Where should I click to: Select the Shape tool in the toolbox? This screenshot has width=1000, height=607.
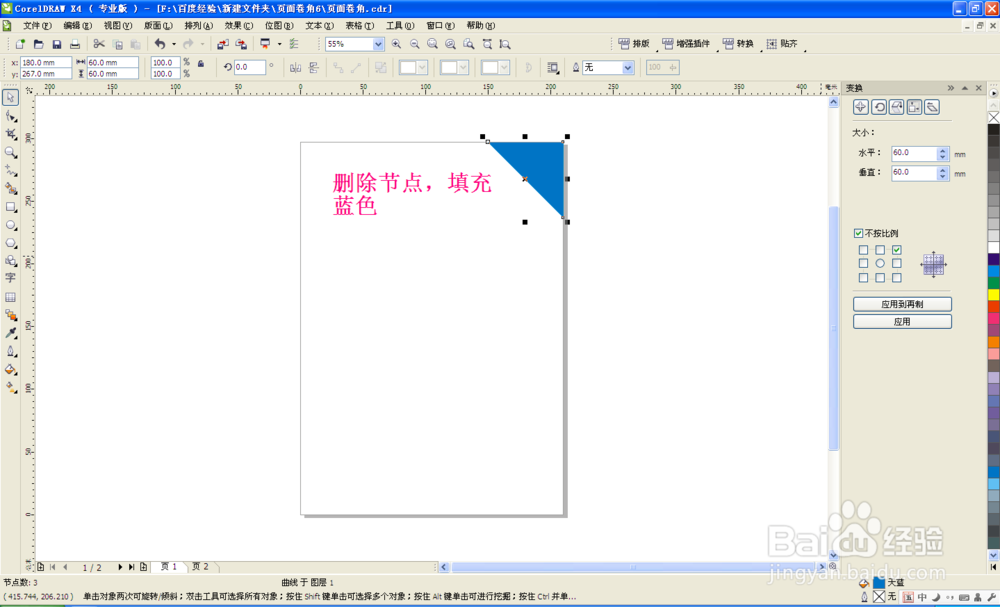11,116
